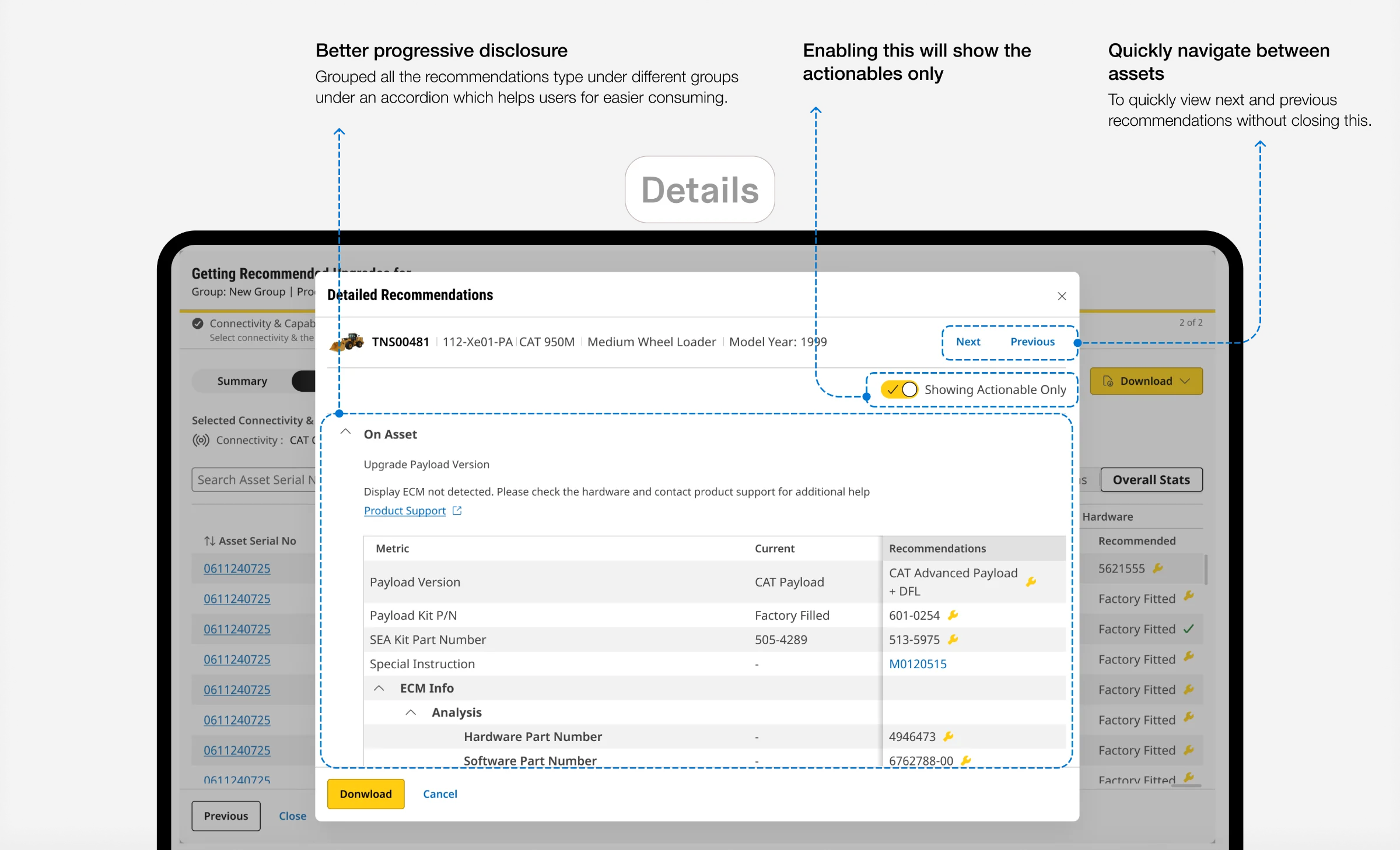Click the yellow Download button in dialog
1400x850 pixels.
click(366, 794)
